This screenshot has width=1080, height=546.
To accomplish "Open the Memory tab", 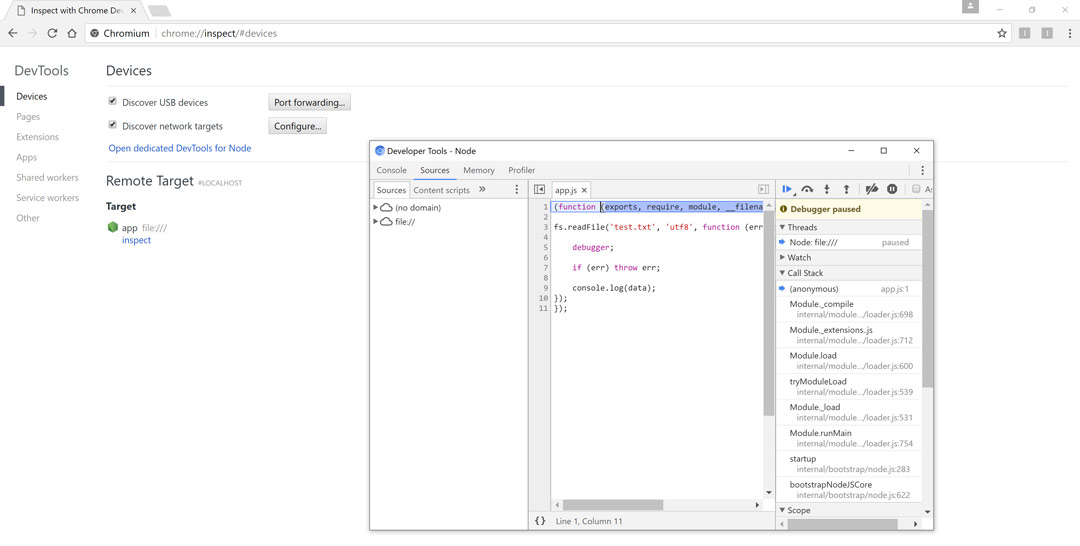I will pyautogui.click(x=479, y=170).
